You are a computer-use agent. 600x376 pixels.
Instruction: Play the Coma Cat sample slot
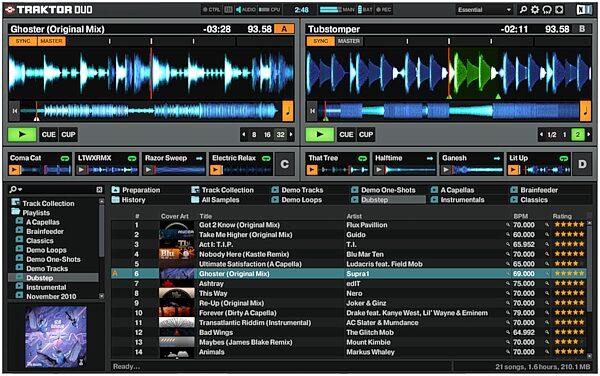pyautogui.click(x=15, y=169)
